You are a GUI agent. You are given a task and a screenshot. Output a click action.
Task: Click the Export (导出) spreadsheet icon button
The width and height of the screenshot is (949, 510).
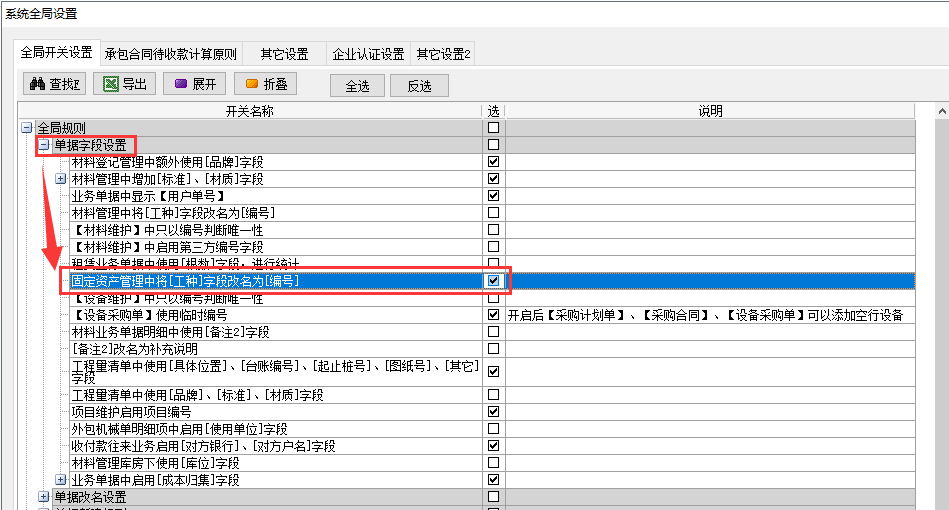click(124, 85)
